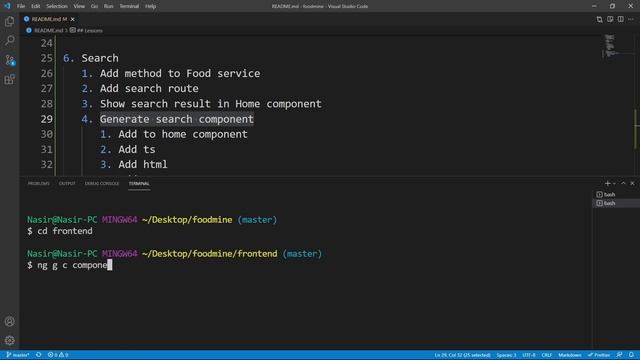640x360 pixels.
Task: Click the Synchronize Changes icon in status bar
Action: click(x=39, y=355)
